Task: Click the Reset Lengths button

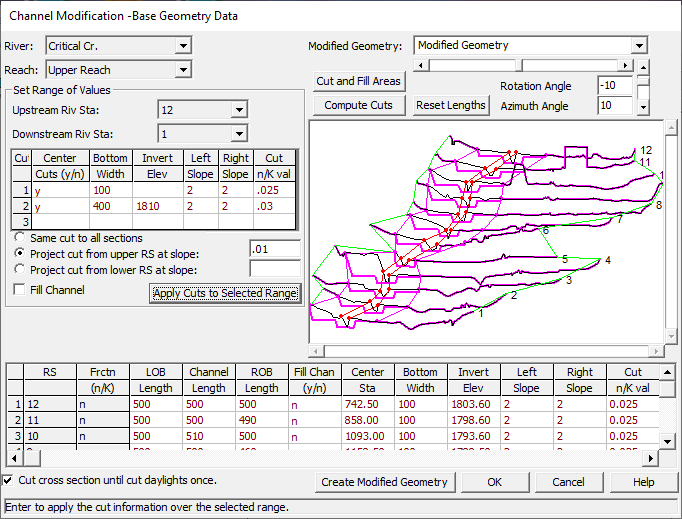Action: tap(450, 105)
